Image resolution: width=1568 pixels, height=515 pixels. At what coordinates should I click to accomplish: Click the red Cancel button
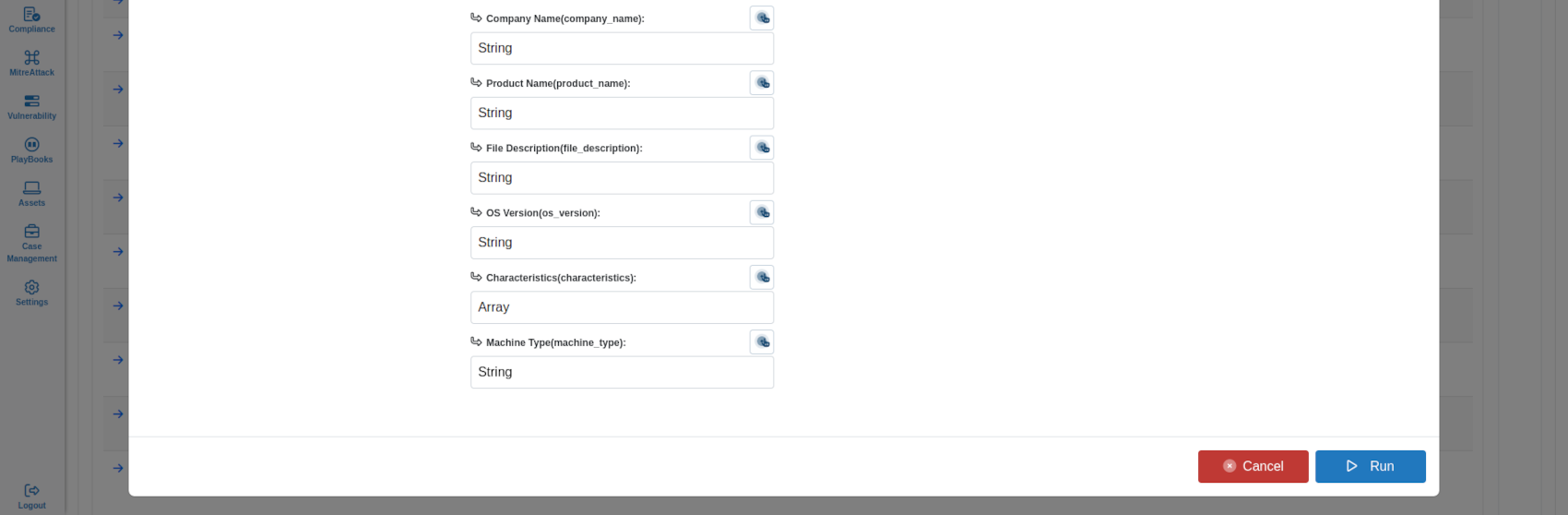coord(1253,466)
